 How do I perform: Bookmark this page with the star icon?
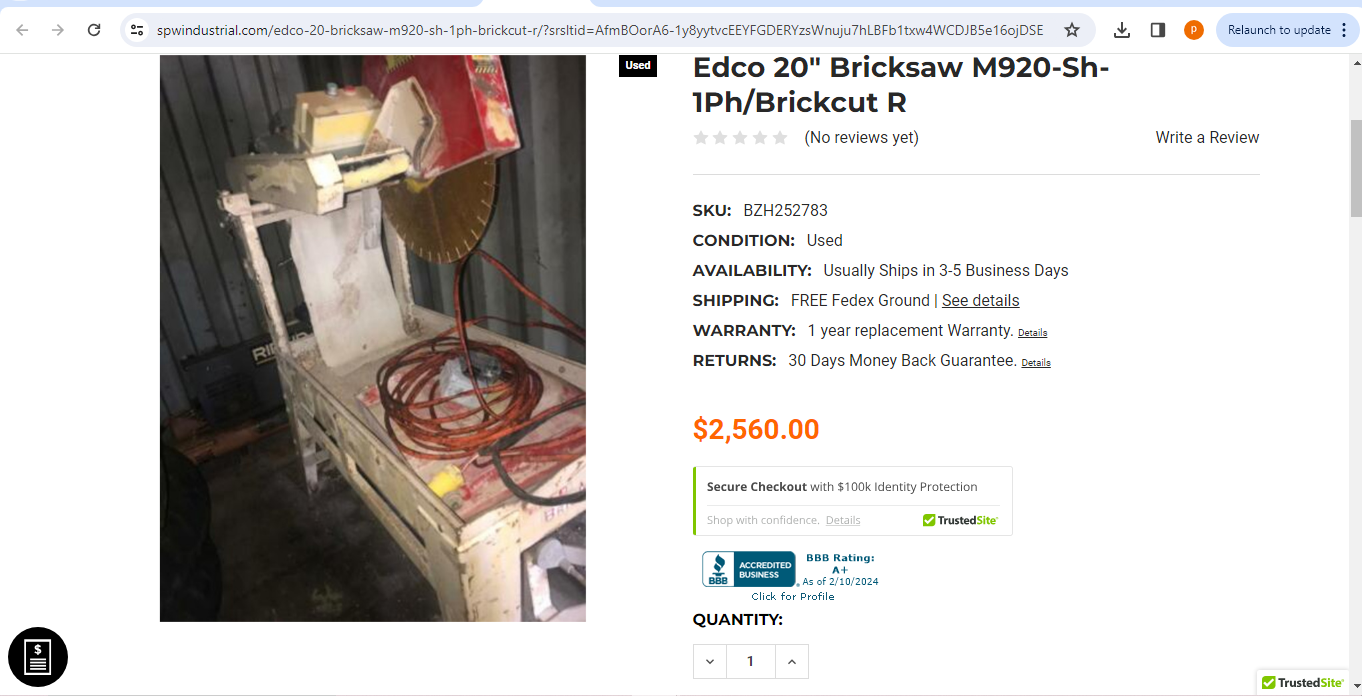click(x=1072, y=30)
